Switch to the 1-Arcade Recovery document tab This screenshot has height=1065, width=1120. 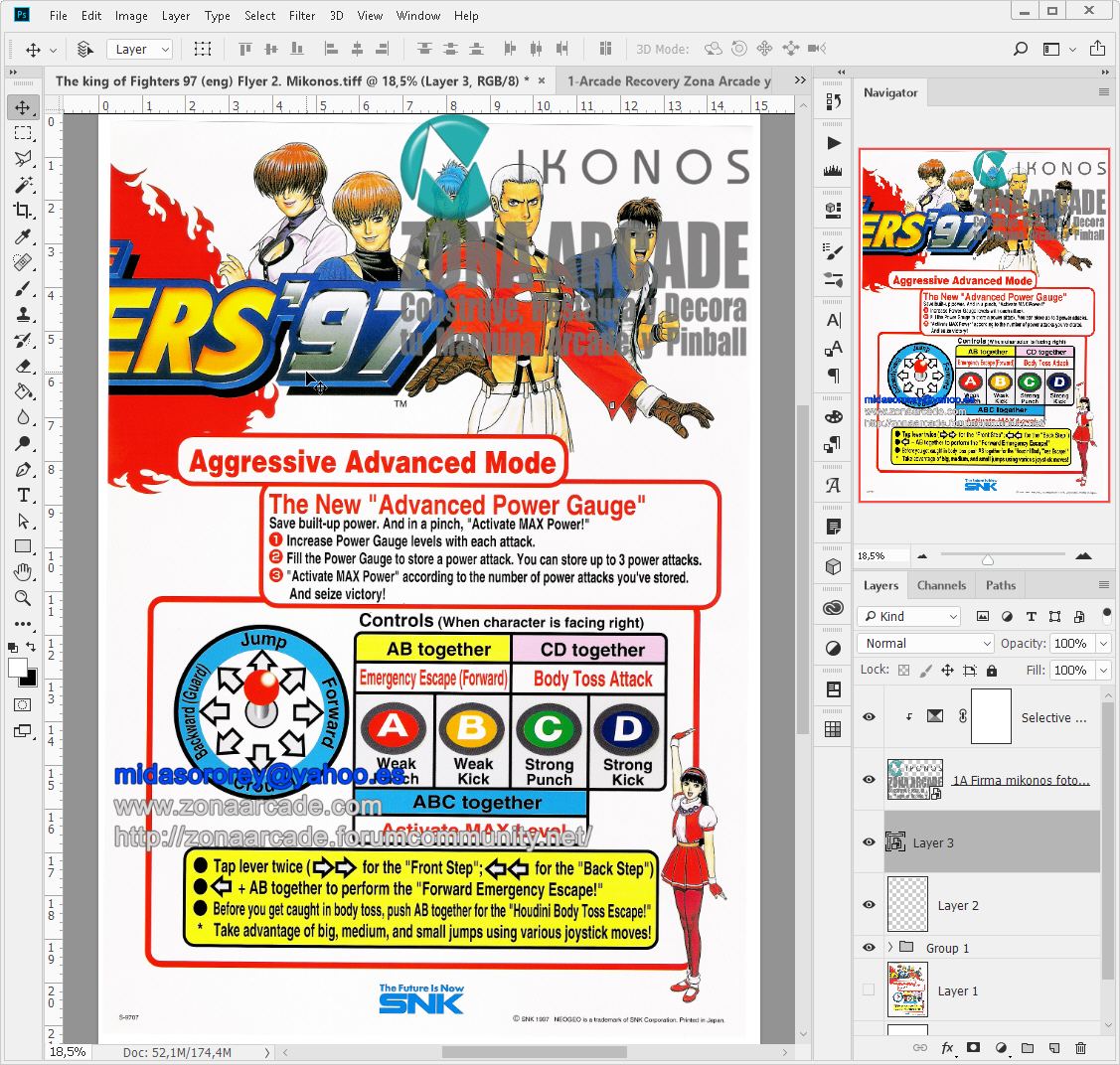point(669,81)
